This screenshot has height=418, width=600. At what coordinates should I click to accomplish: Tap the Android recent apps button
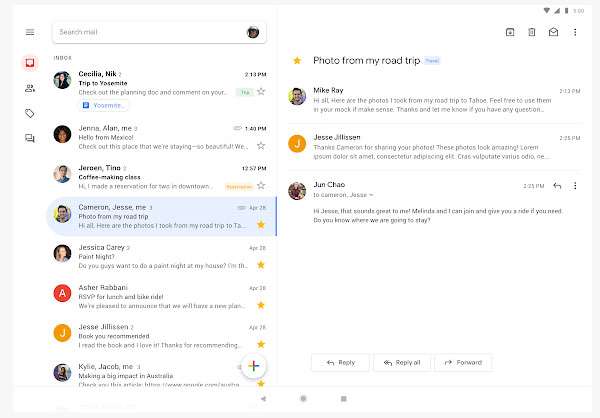[344, 399]
